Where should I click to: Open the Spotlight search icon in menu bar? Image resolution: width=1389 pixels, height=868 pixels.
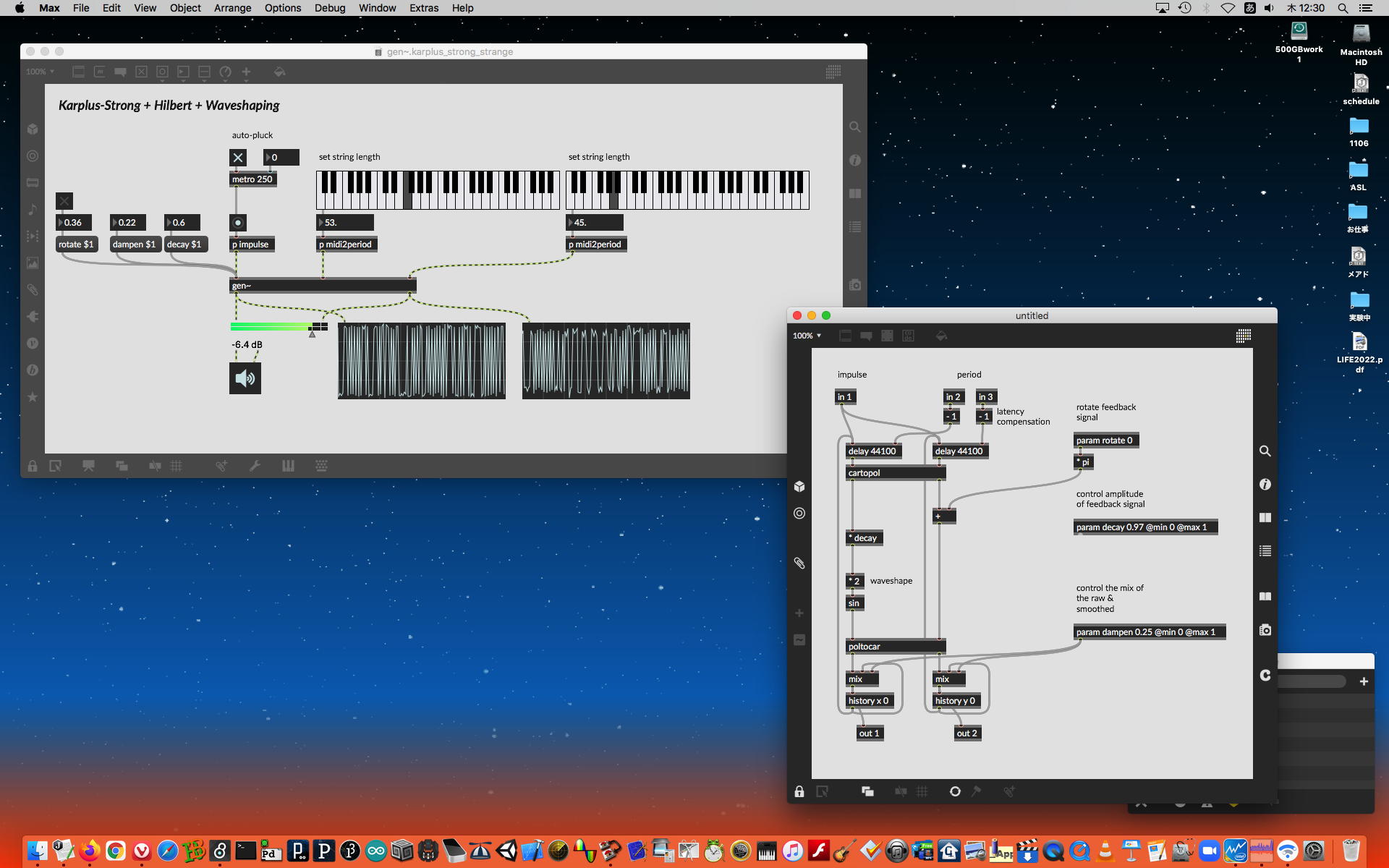click(1343, 8)
